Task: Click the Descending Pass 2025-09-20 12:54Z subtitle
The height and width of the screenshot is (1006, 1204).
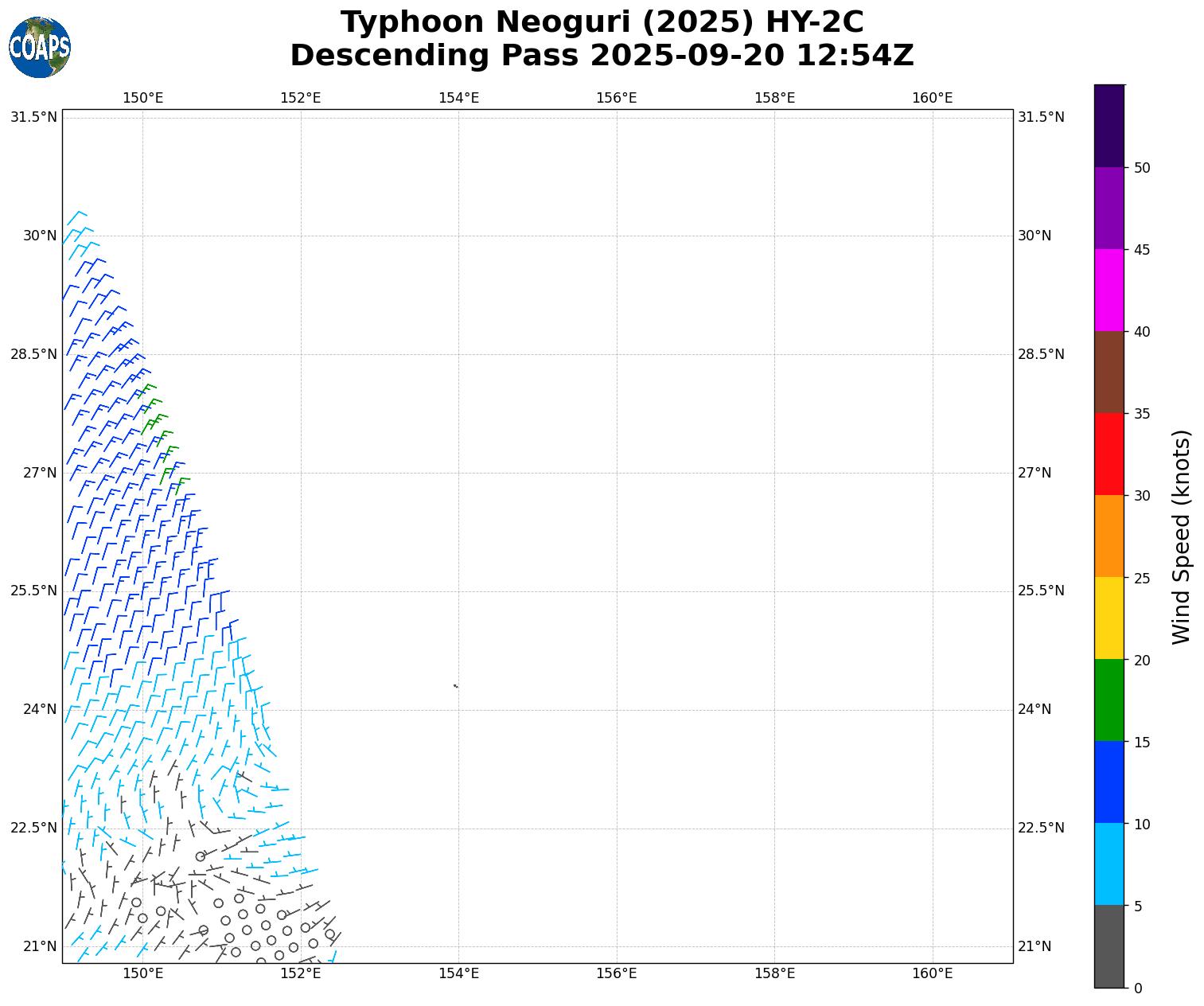Action: click(x=602, y=56)
